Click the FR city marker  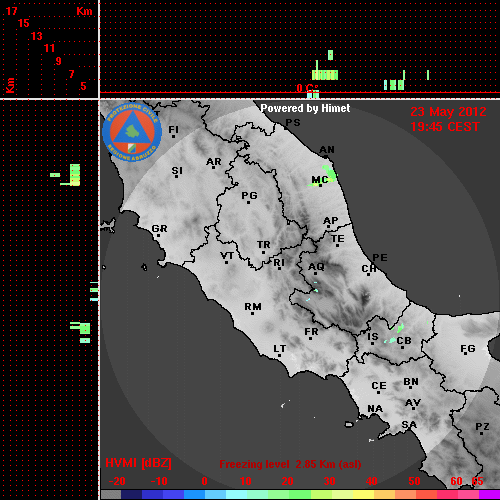point(310,339)
